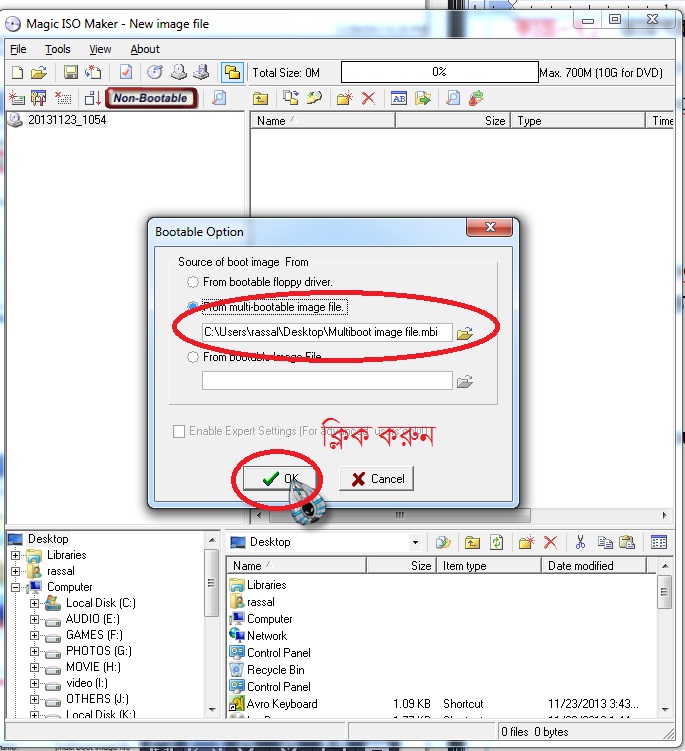Screen dimensions: 685x751
Task: Expand the GAMES (F:) drive node
Action: pyautogui.click(x=34, y=635)
